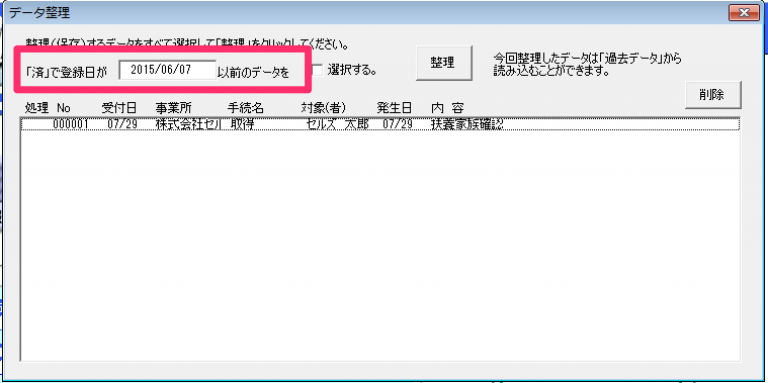
Task: Click the 内容 column header
Action: point(447,108)
